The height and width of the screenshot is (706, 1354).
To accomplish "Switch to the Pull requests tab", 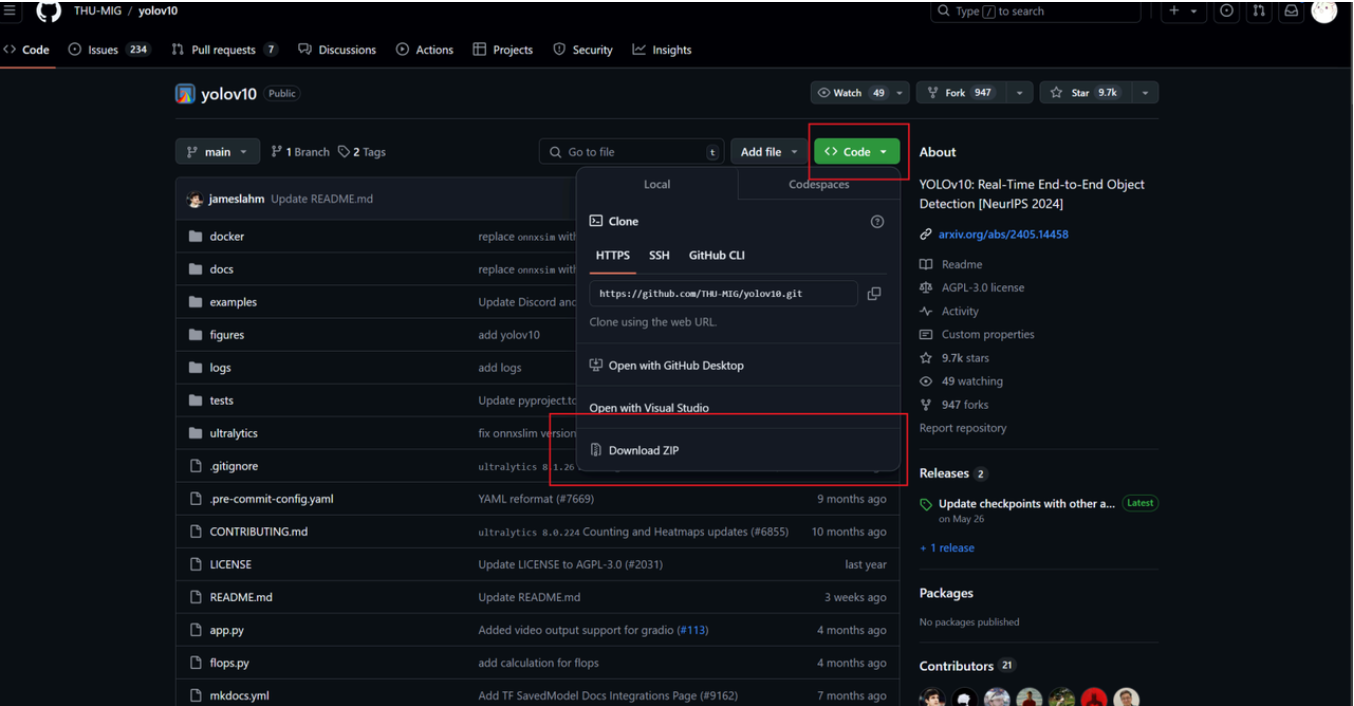I will point(224,50).
